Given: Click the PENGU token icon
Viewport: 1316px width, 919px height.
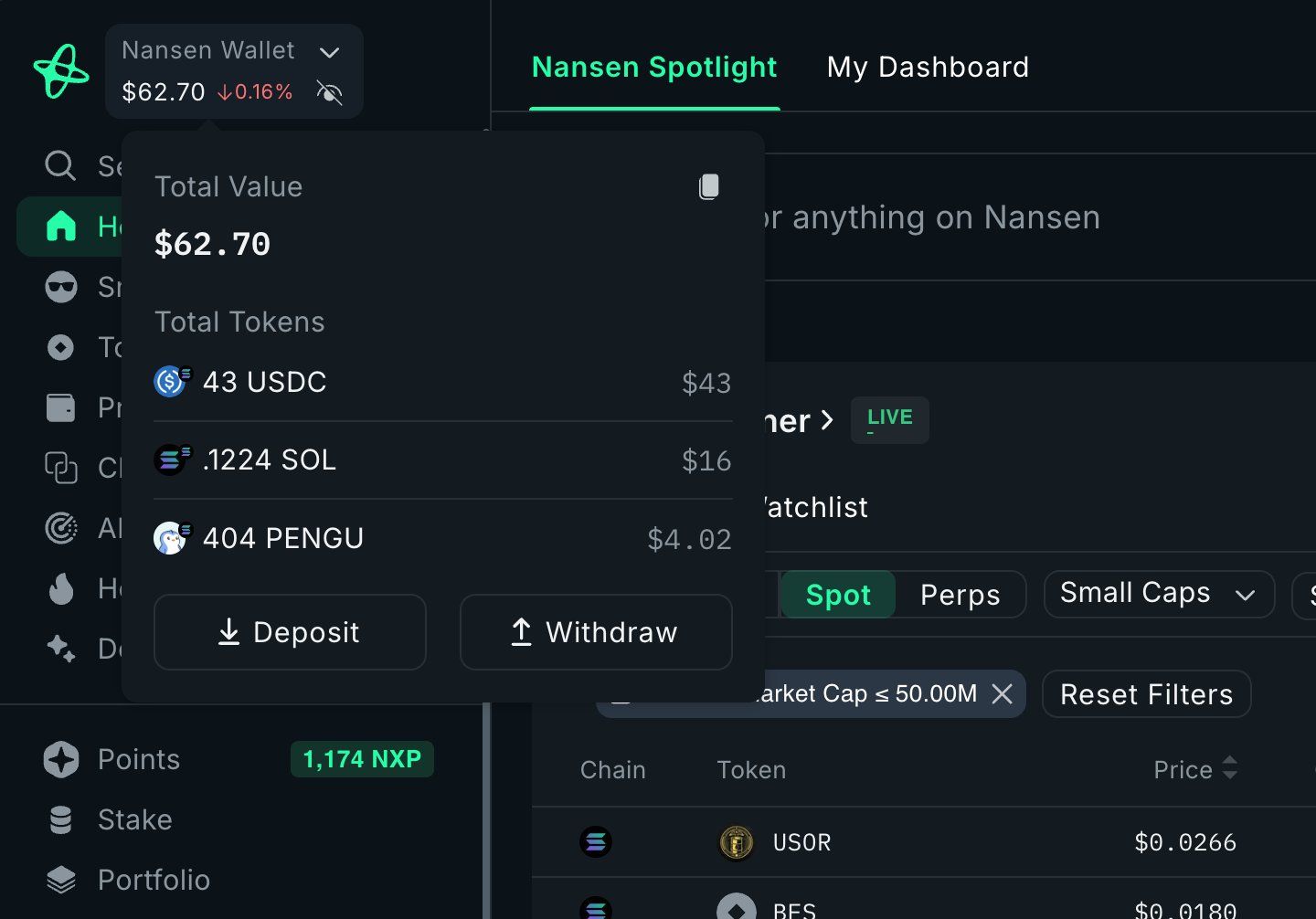Looking at the screenshot, I should click(171, 538).
